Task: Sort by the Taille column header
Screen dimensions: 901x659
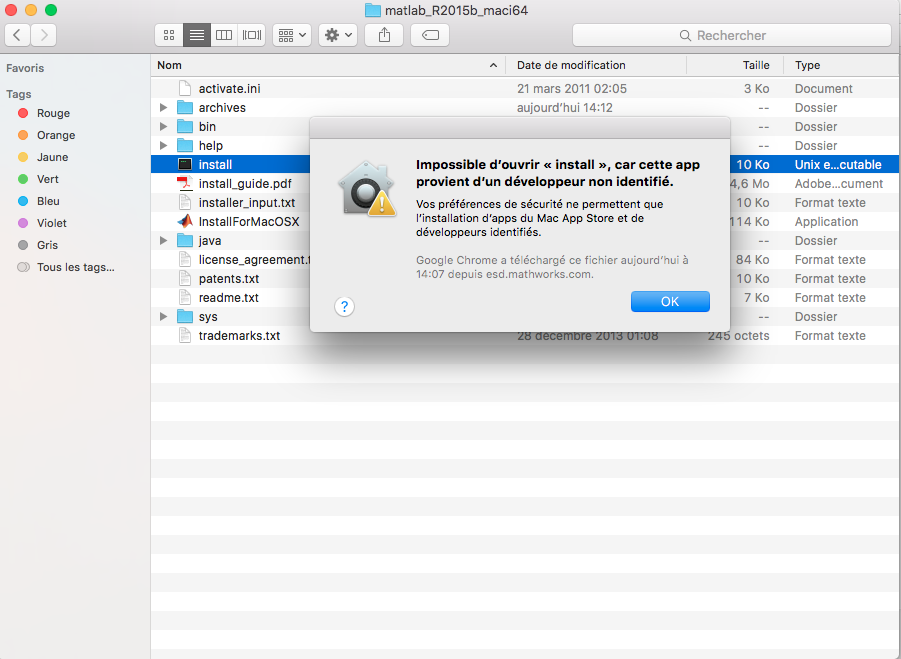Action: coord(755,65)
